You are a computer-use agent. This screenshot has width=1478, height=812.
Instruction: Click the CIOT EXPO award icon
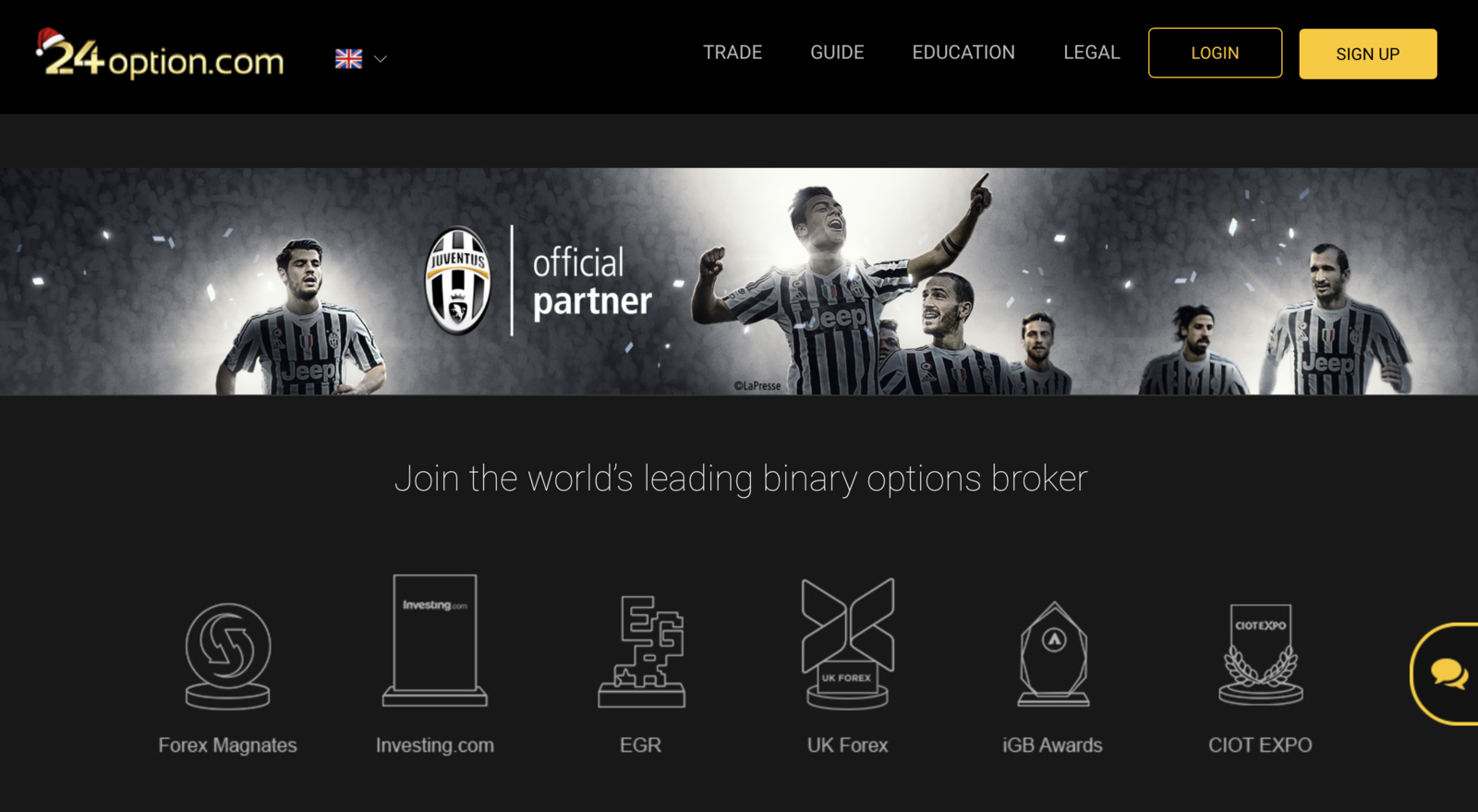pyautogui.click(x=1261, y=654)
